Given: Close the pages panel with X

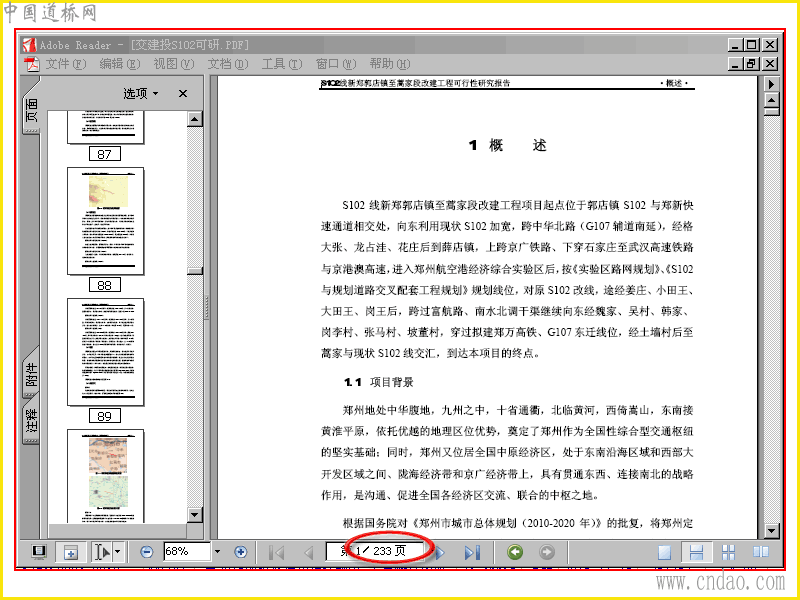Looking at the screenshot, I should 183,93.
